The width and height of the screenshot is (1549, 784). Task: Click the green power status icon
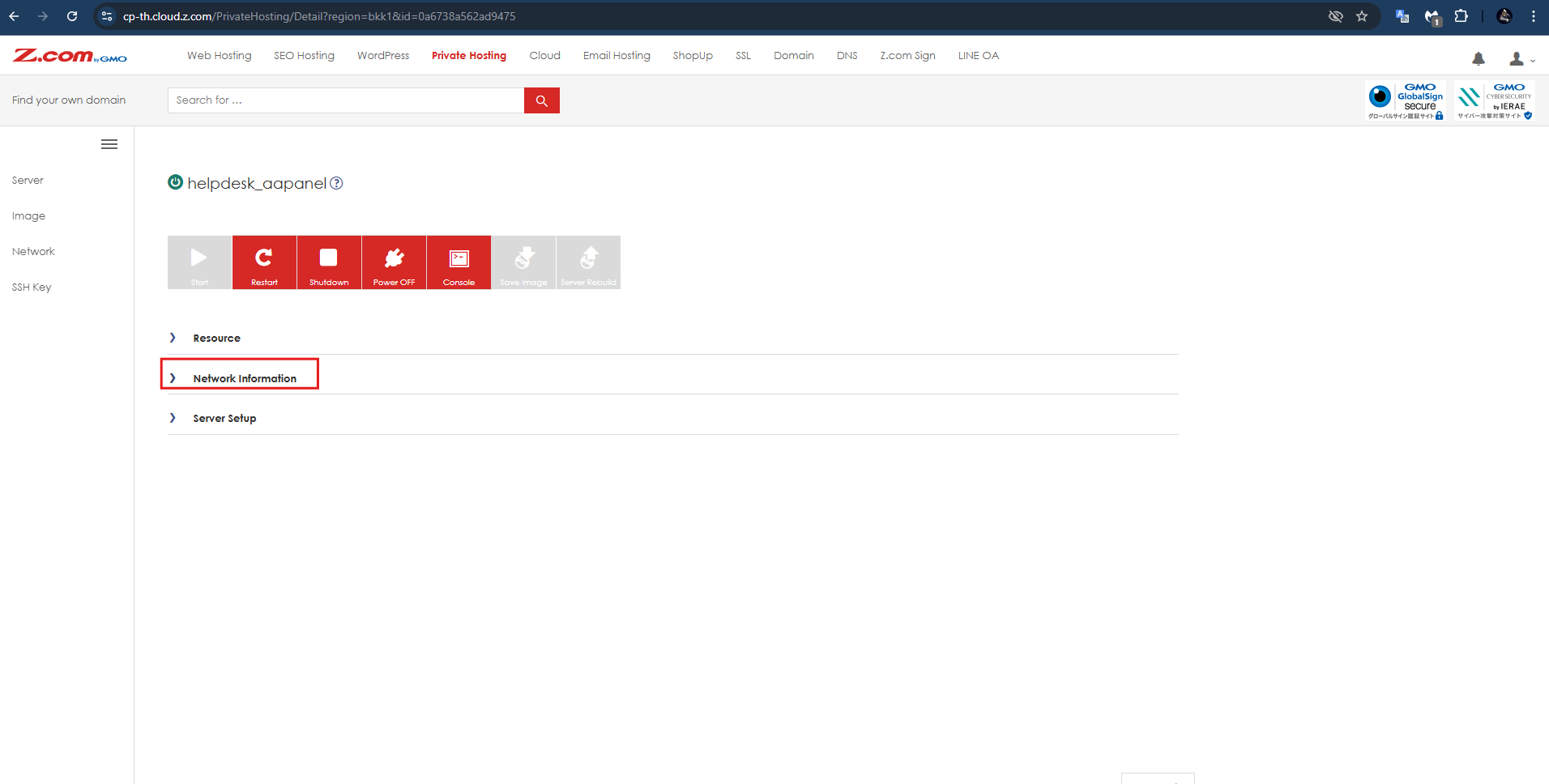pyautogui.click(x=175, y=182)
